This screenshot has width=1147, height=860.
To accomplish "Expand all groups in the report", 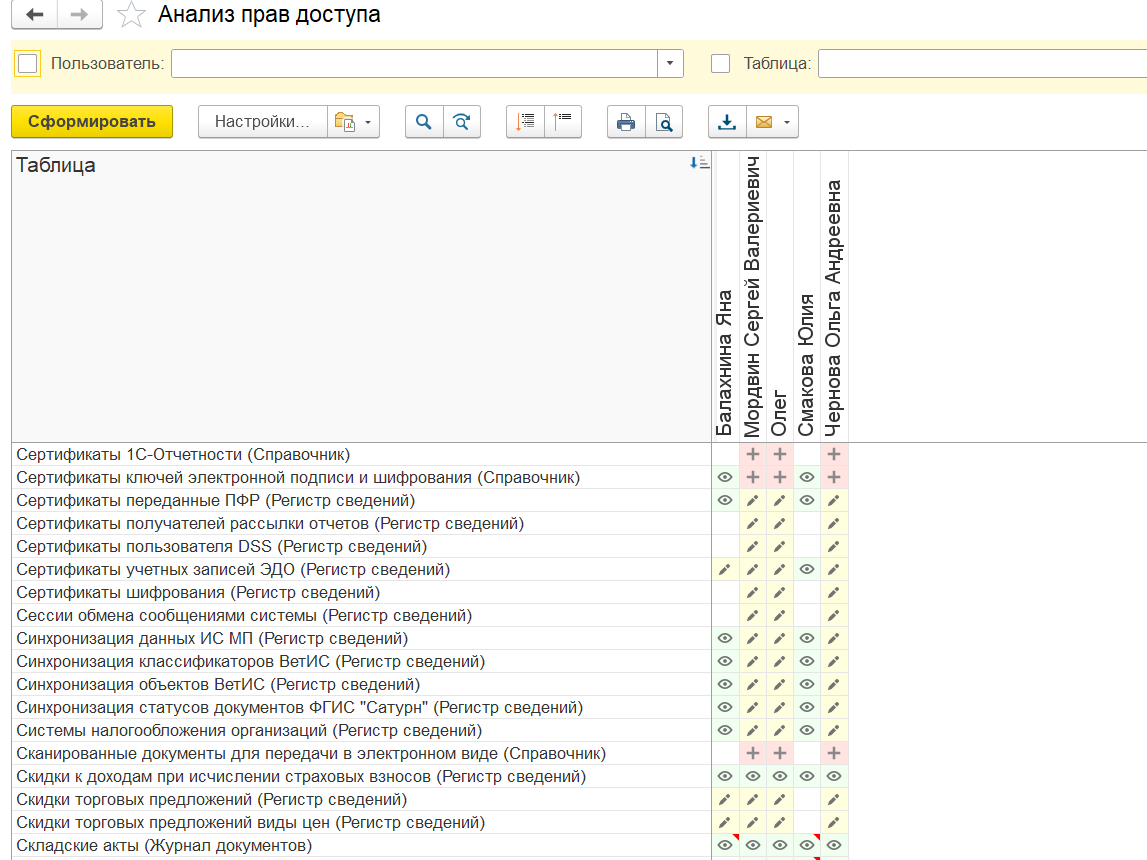I will click(526, 122).
